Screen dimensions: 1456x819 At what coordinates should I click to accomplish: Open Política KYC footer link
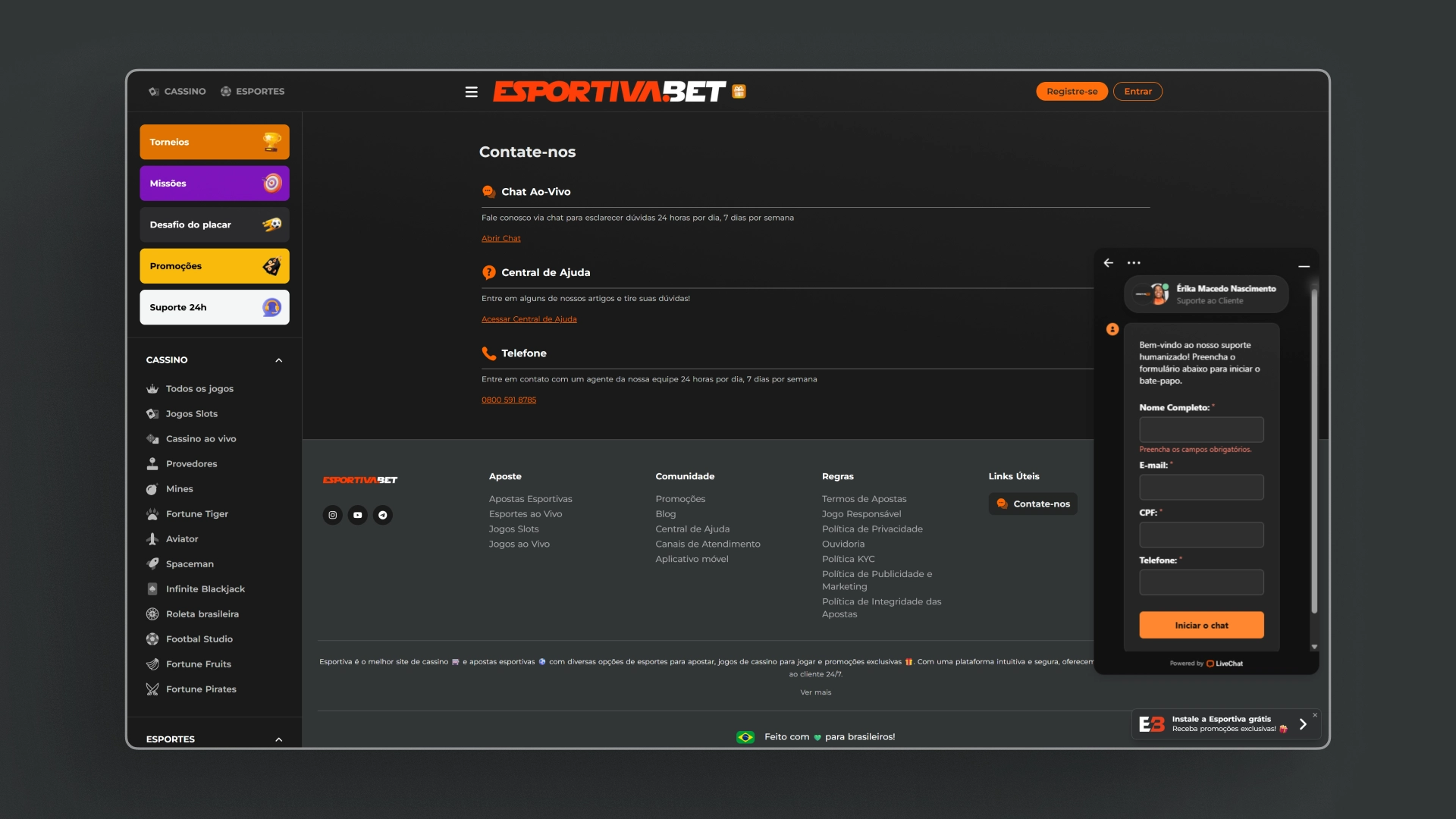(x=848, y=559)
